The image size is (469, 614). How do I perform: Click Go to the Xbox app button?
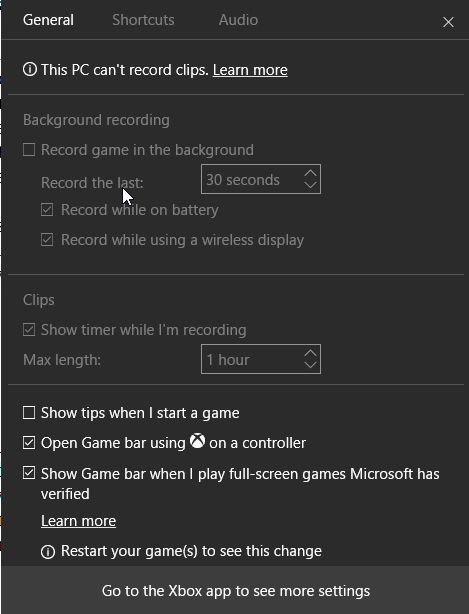(x=236, y=590)
